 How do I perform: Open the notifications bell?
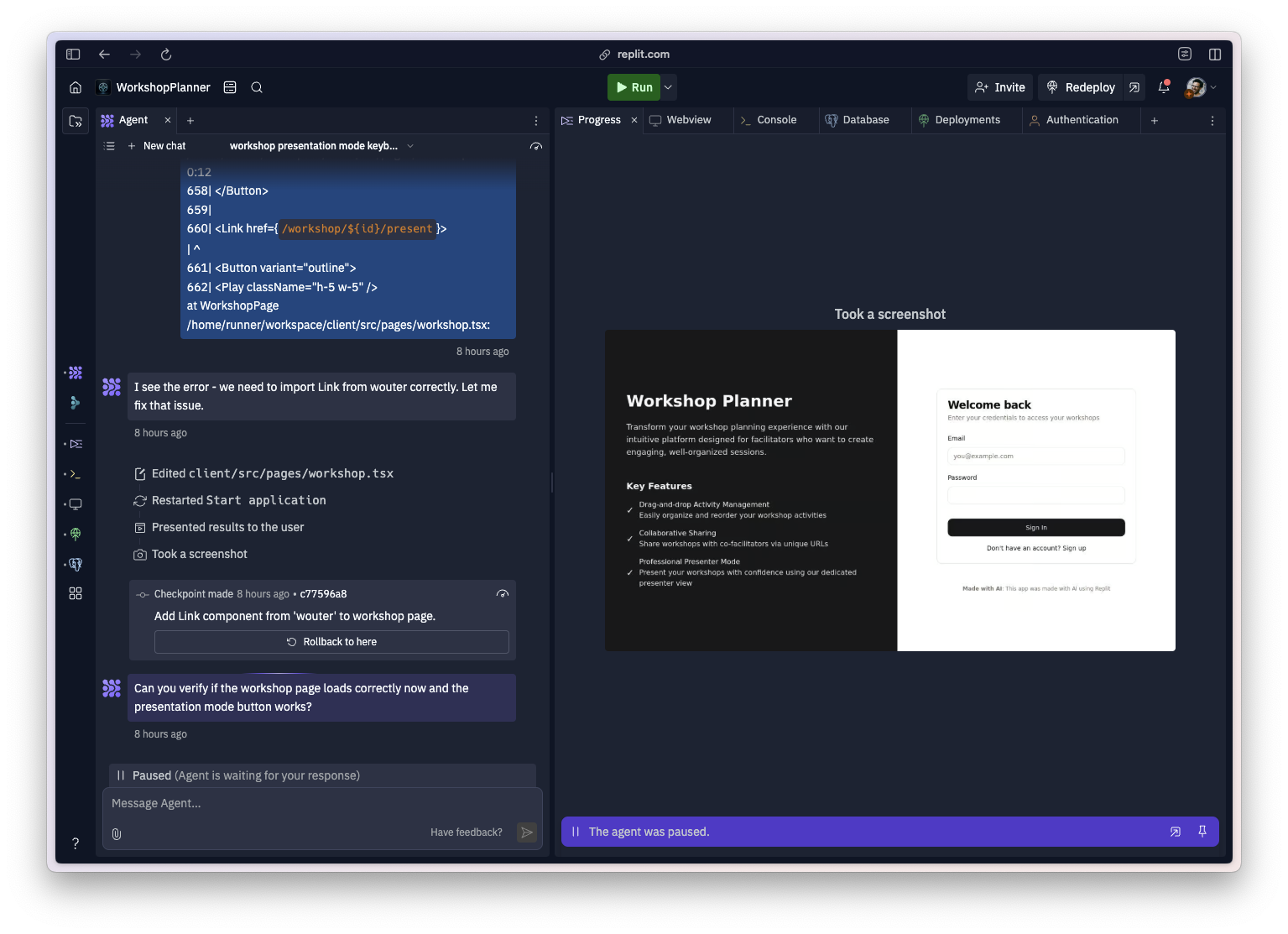1164,87
